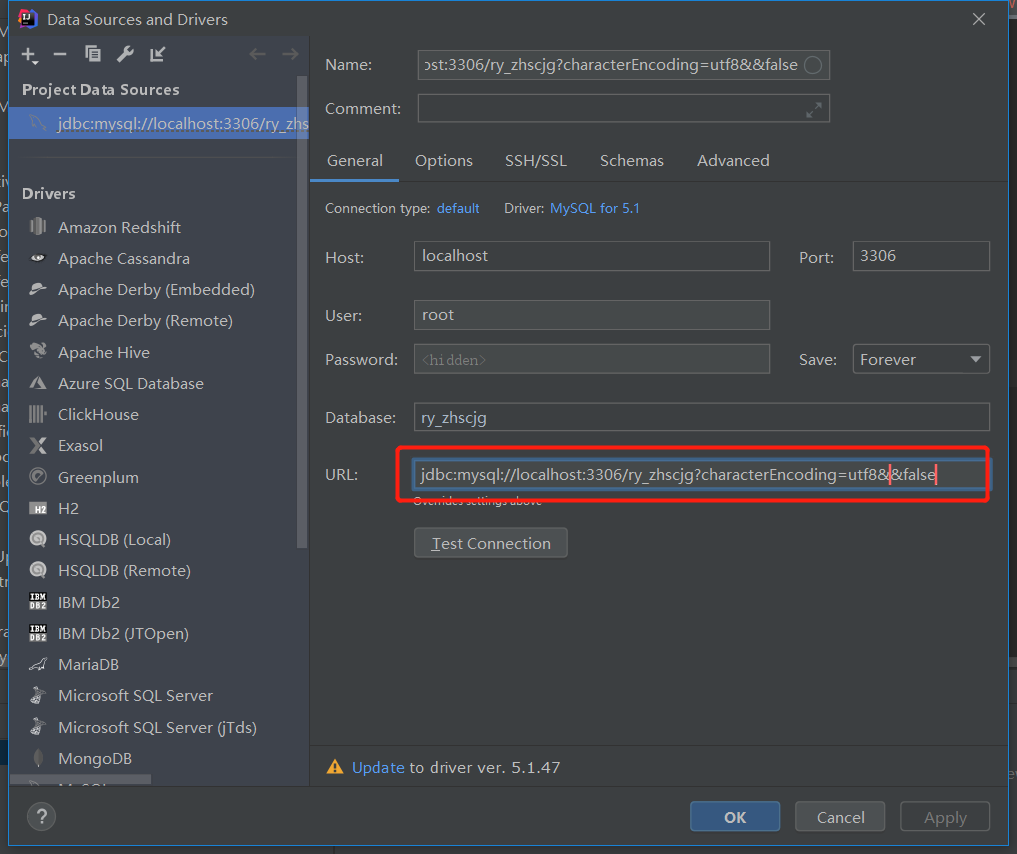Click the Remove data source minus icon
The image size is (1017, 854).
coord(60,54)
